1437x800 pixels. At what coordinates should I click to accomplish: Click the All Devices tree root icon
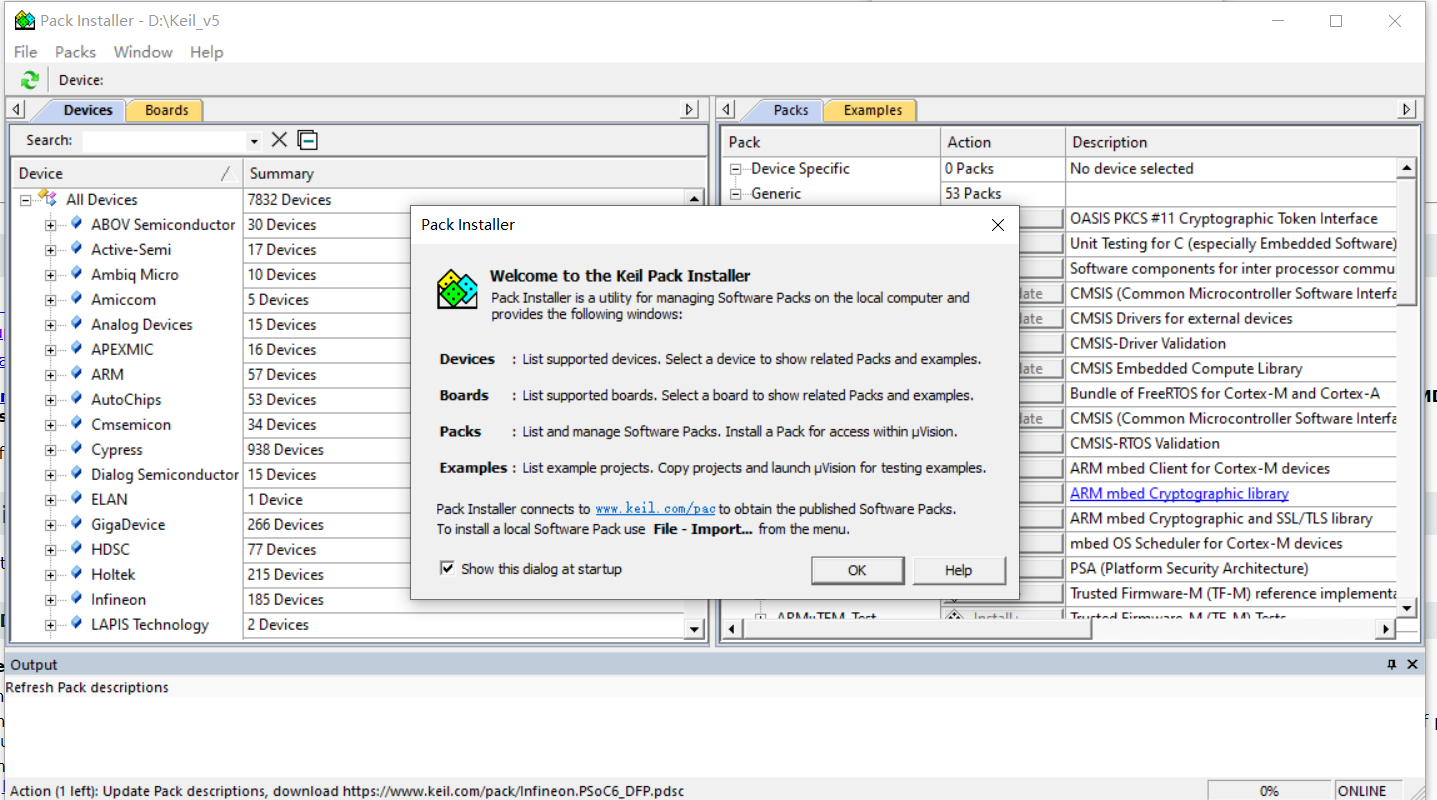point(48,199)
